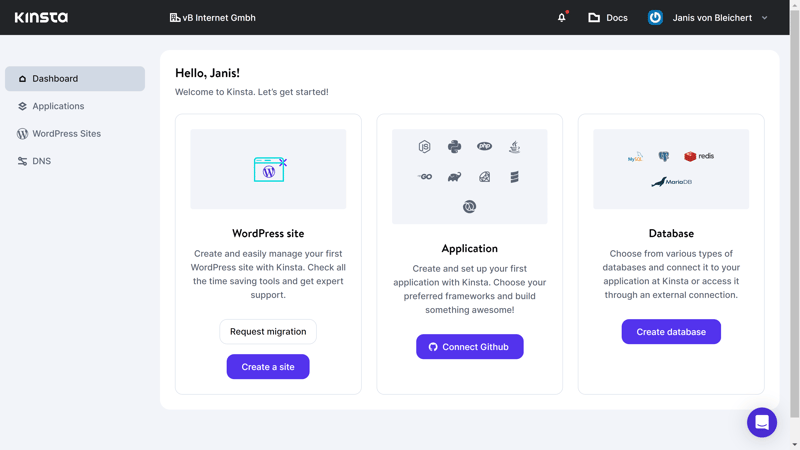Click the "Hello, Janis!" heading

pyautogui.click(x=207, y=73)
